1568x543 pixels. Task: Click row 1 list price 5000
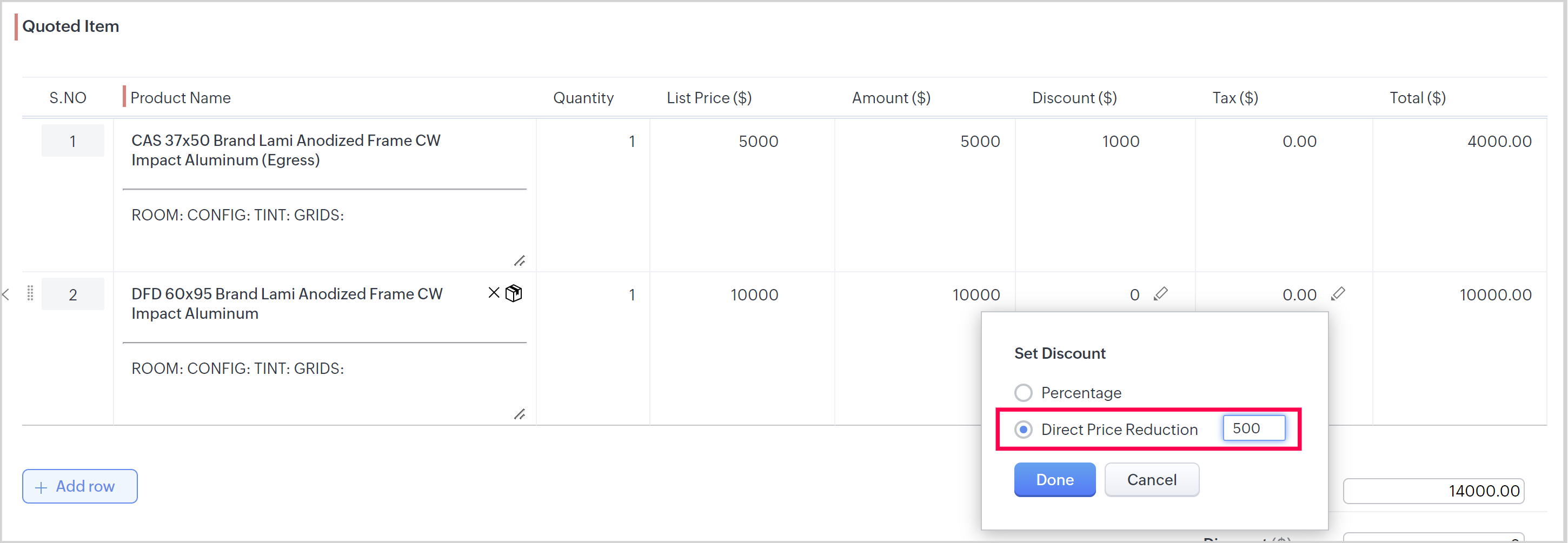point(758,142)
